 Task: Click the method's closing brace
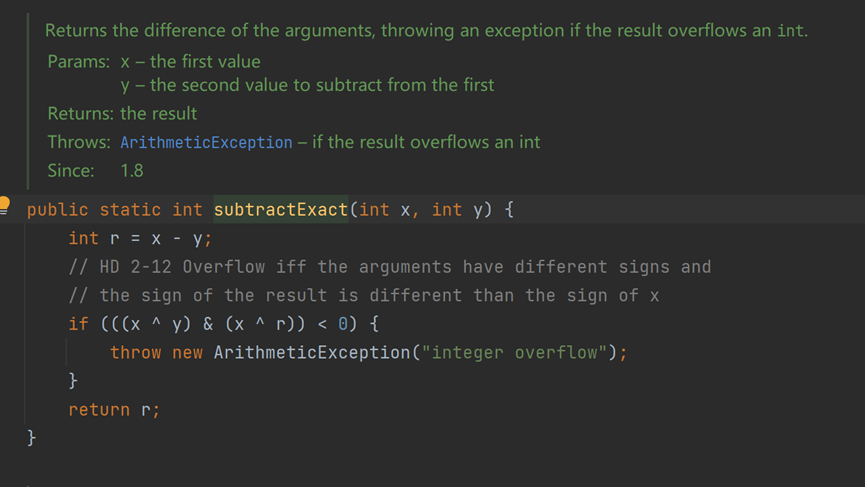click(31, 438)
